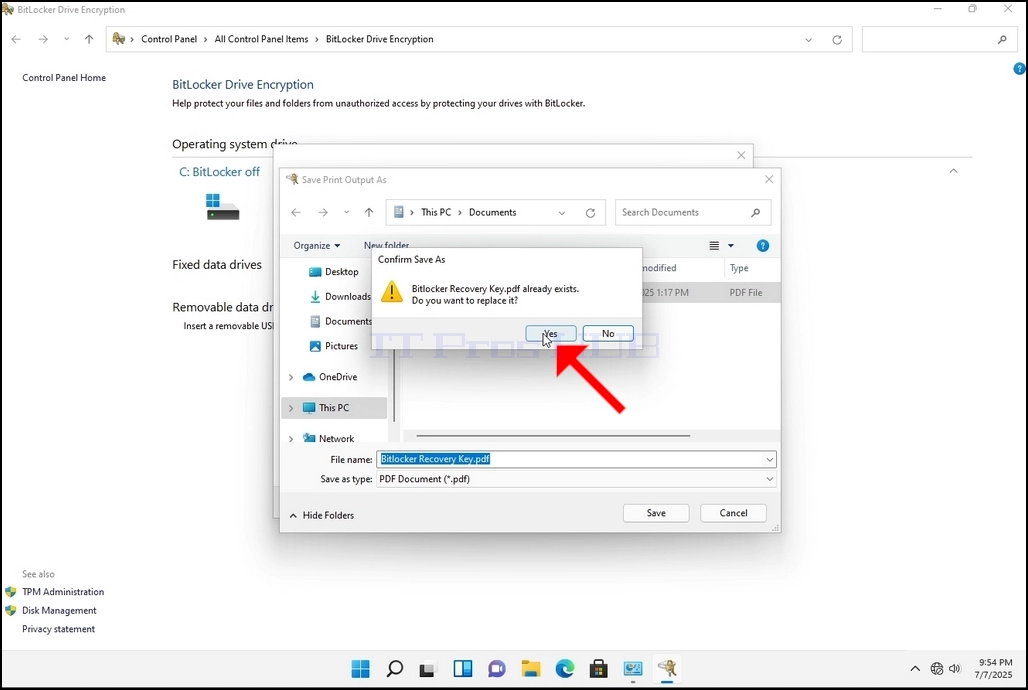This screenshot has height=690, width=1028.
Task: Open Control Panel Home link
Action: pos(64,77)
